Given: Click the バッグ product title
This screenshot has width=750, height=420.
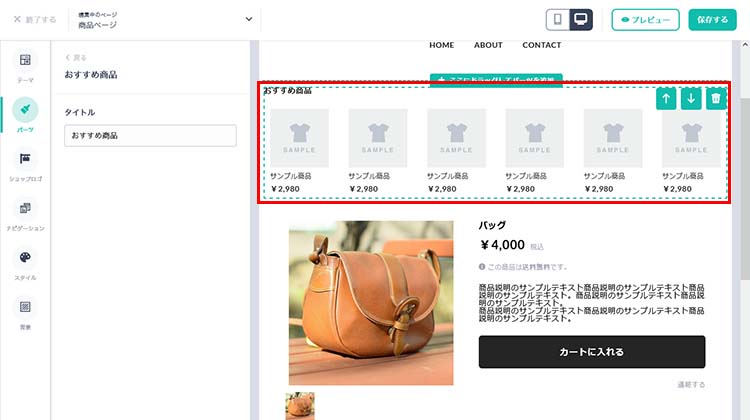Looking at the screenshot, I should (x=492, y=225).
